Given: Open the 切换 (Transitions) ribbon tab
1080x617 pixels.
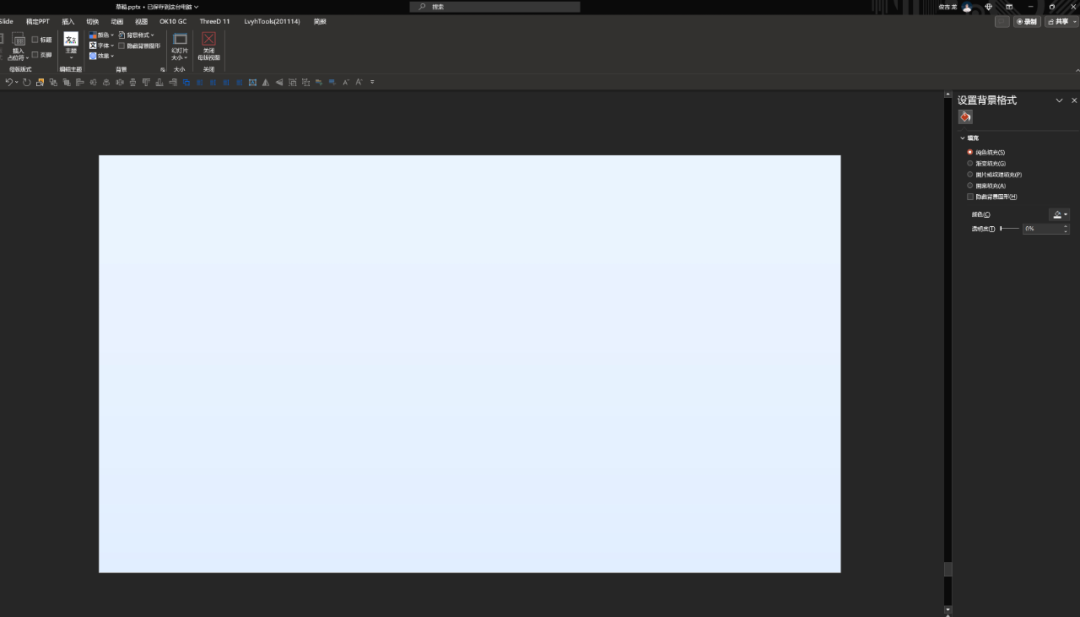Looking at the screenshot, I should click(92, 22).
